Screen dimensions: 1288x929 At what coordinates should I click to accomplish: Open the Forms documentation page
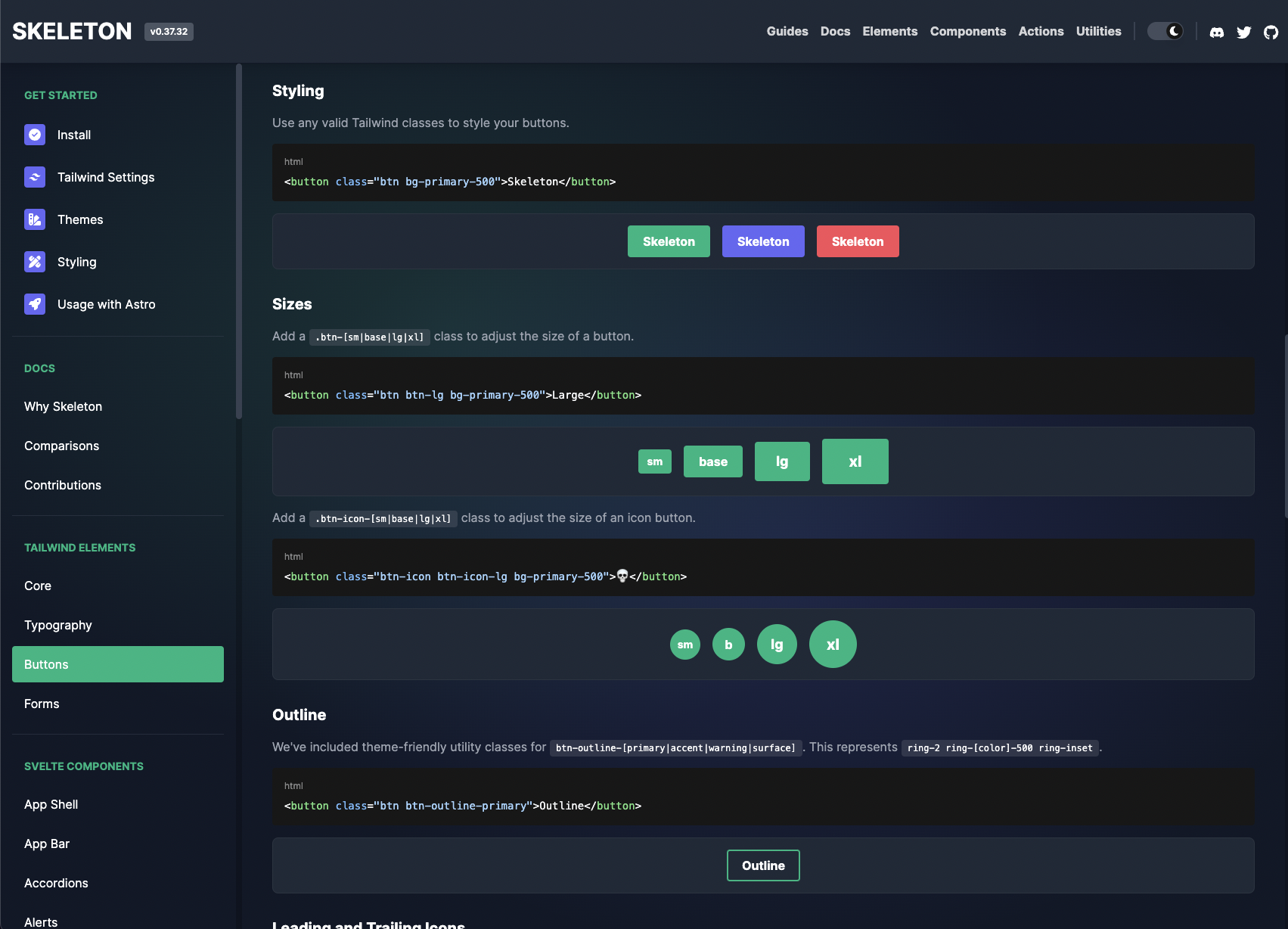click(42, 704)
